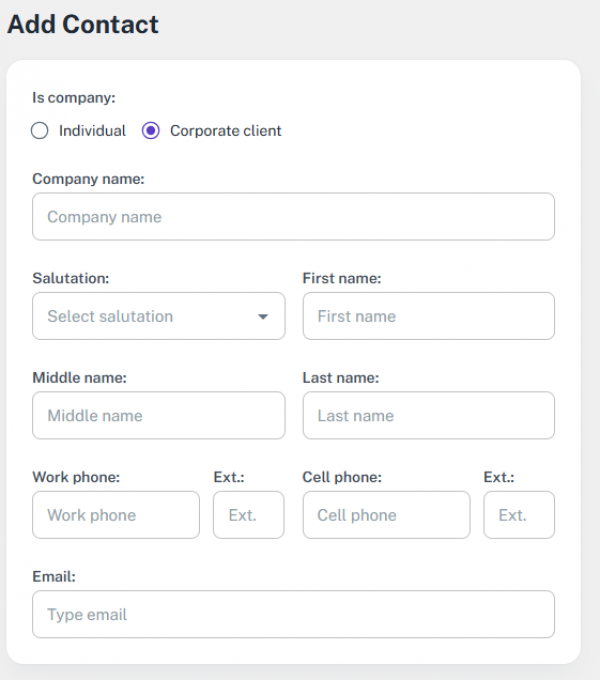Viewport: 600px width, 680px height.
Task: Click the 'Company name:' field label
Action: click(89, 179)
